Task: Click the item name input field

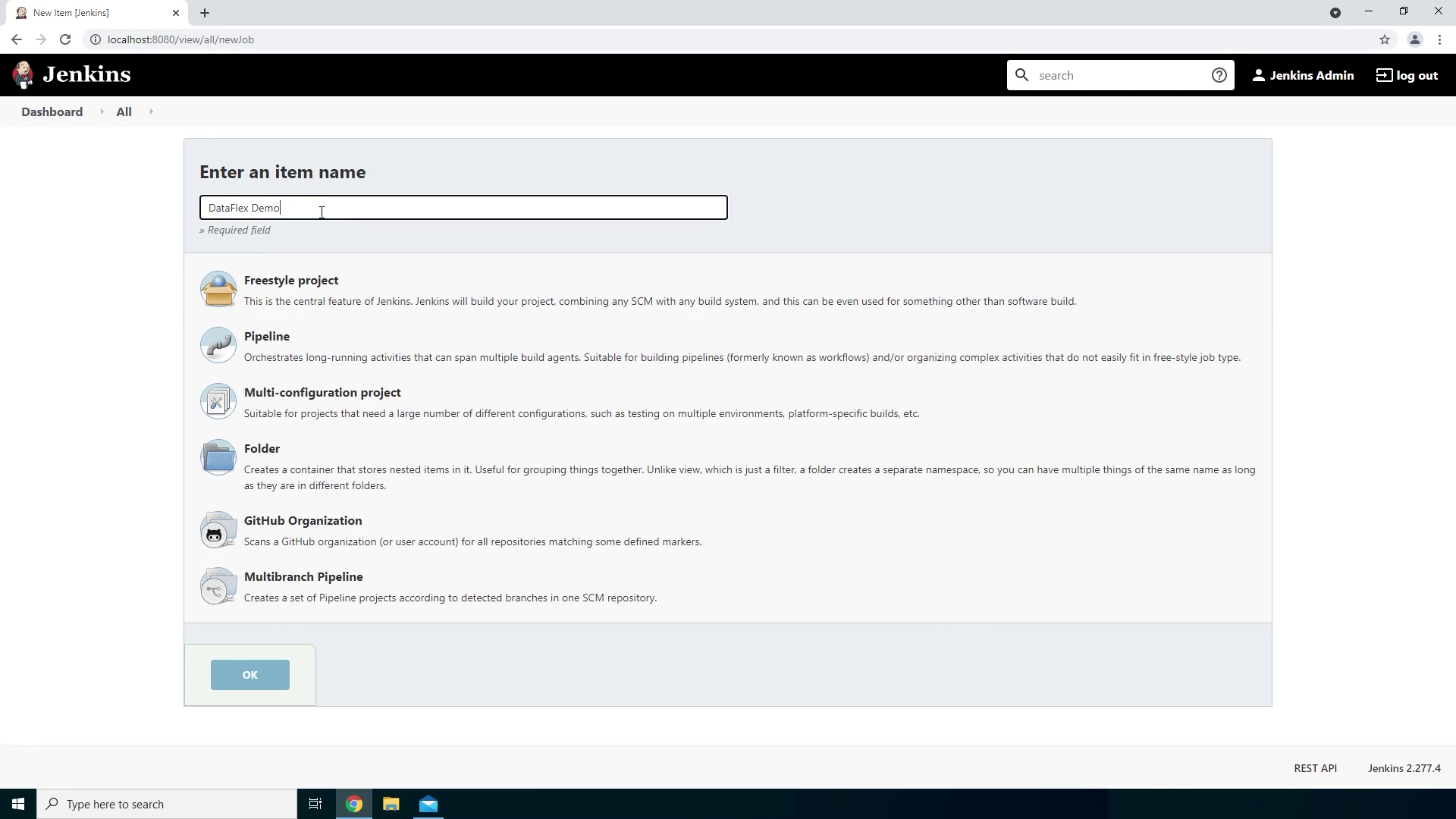Action: click(463, 208)
